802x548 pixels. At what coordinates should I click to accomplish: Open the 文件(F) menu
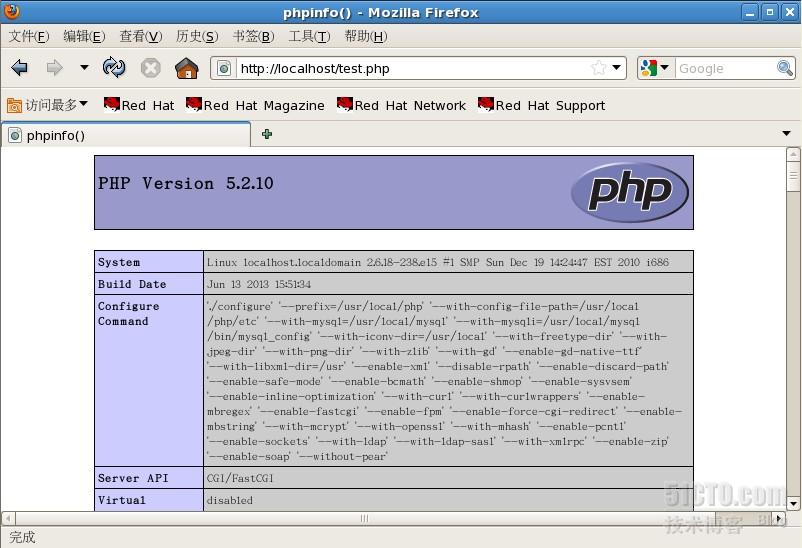click(x=29, y=36)
